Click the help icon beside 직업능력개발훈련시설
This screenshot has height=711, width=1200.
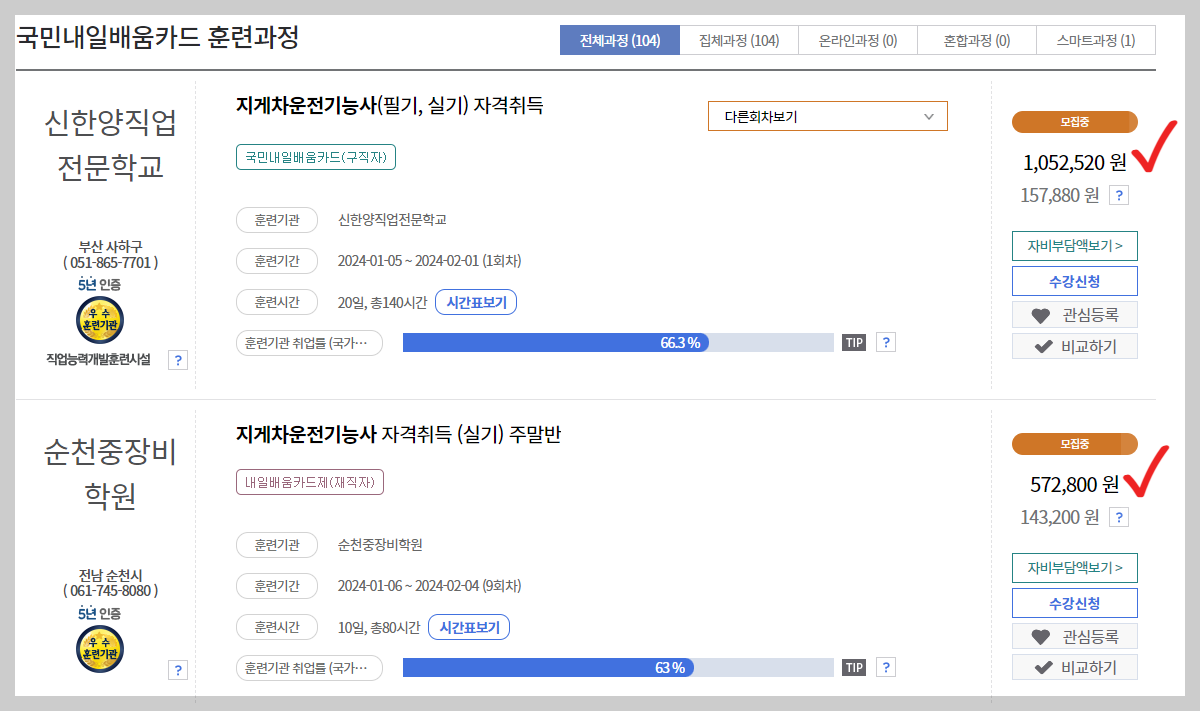178,359
